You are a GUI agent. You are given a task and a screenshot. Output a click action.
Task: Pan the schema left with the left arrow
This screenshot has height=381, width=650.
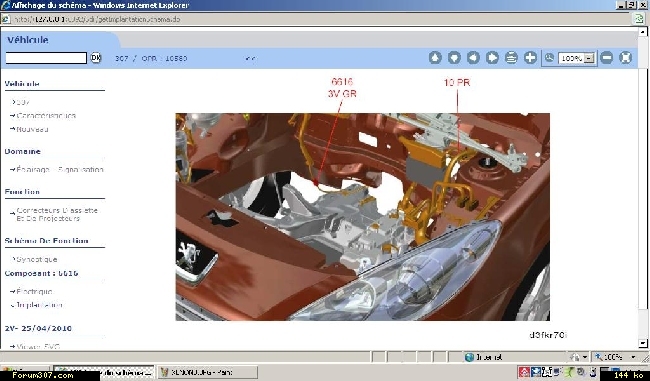click(473, 58)
